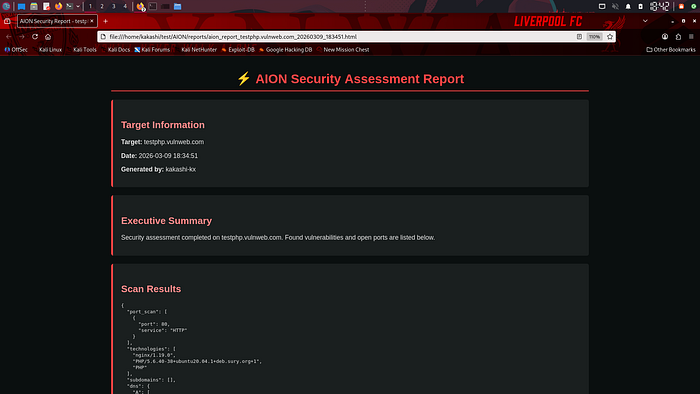700x394 pixels.
Task: Open the extensions puzzle icon
Action: click(678, 37)
